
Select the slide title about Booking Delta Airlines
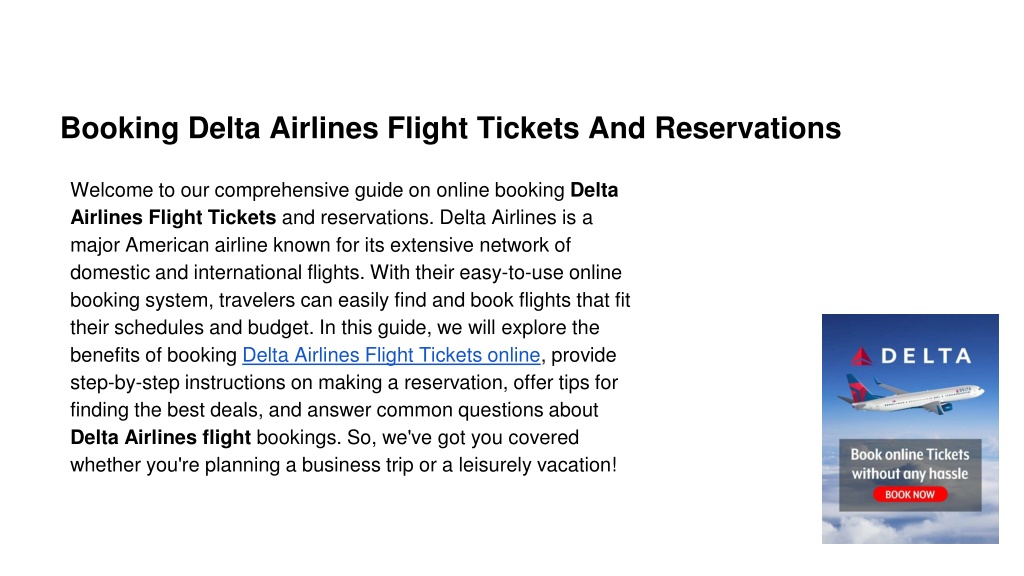[451, 128]
